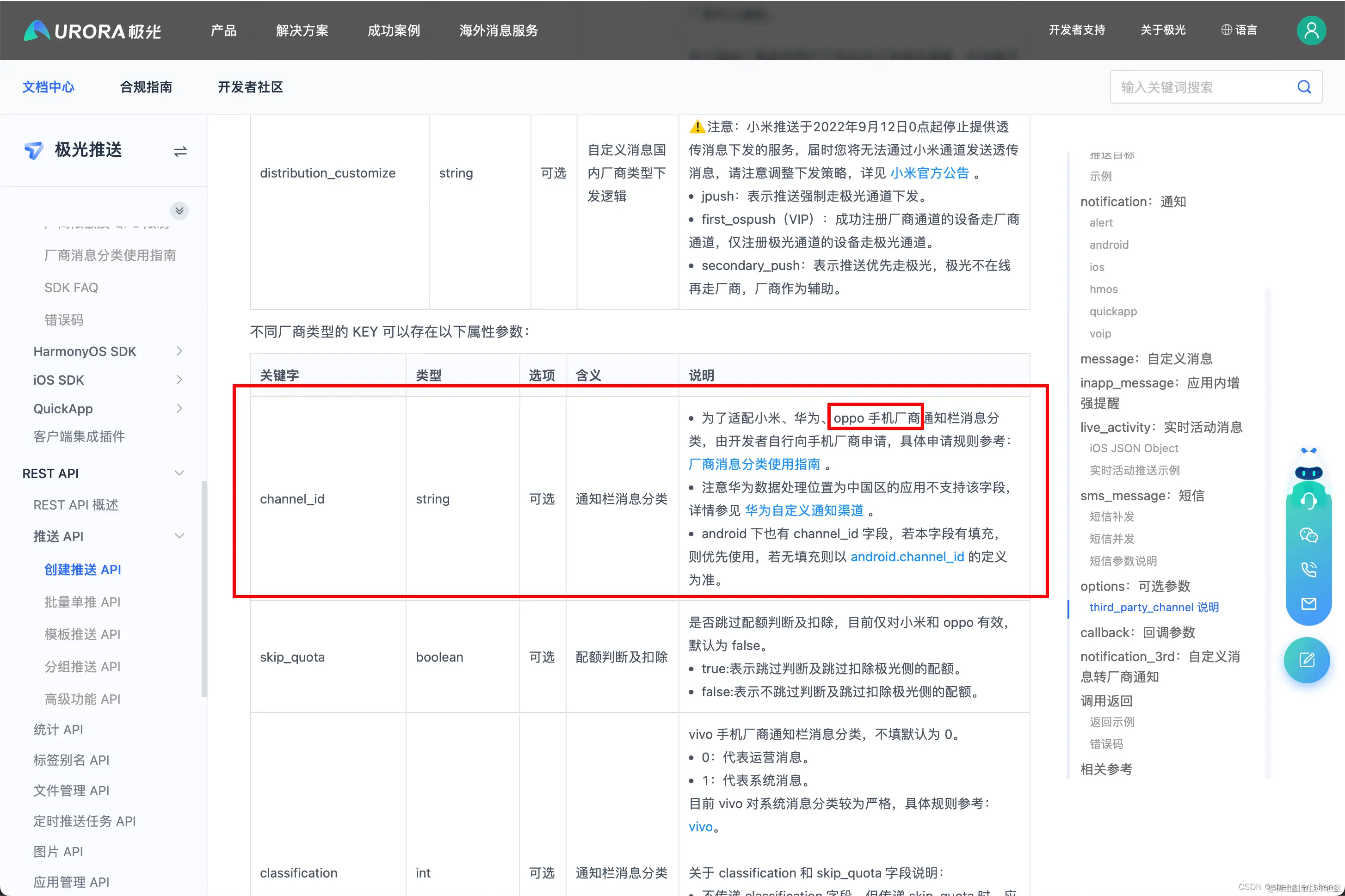Open the 语言 language globe menu

[1239, 30]
